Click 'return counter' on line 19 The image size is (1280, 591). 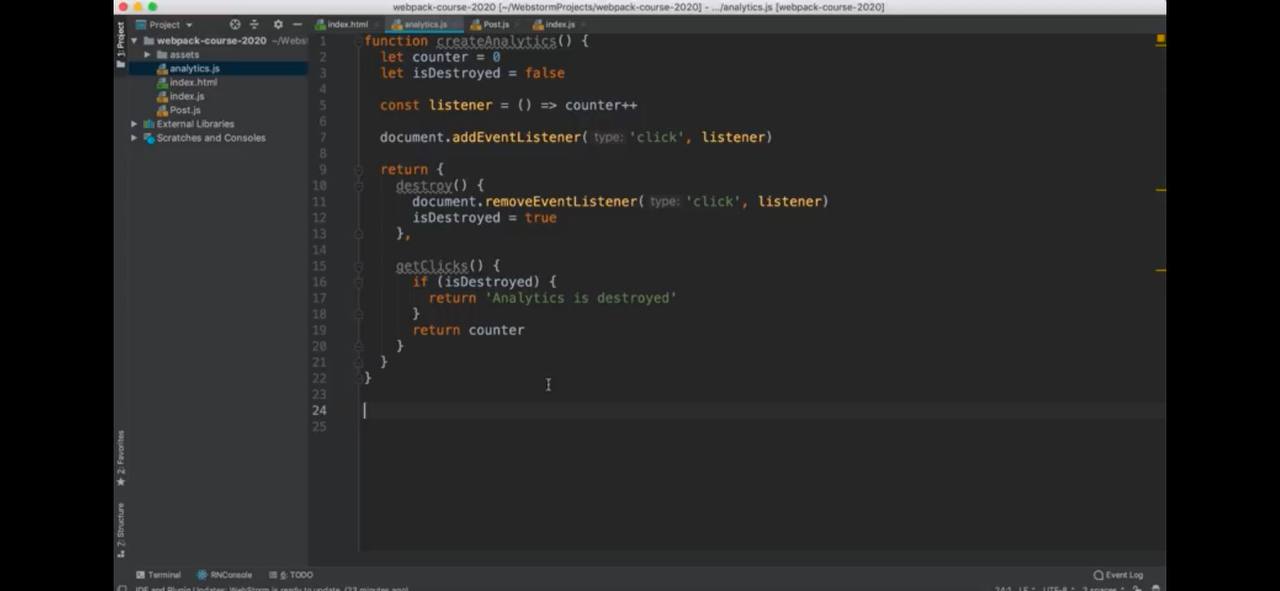click(x=468, y=330)
